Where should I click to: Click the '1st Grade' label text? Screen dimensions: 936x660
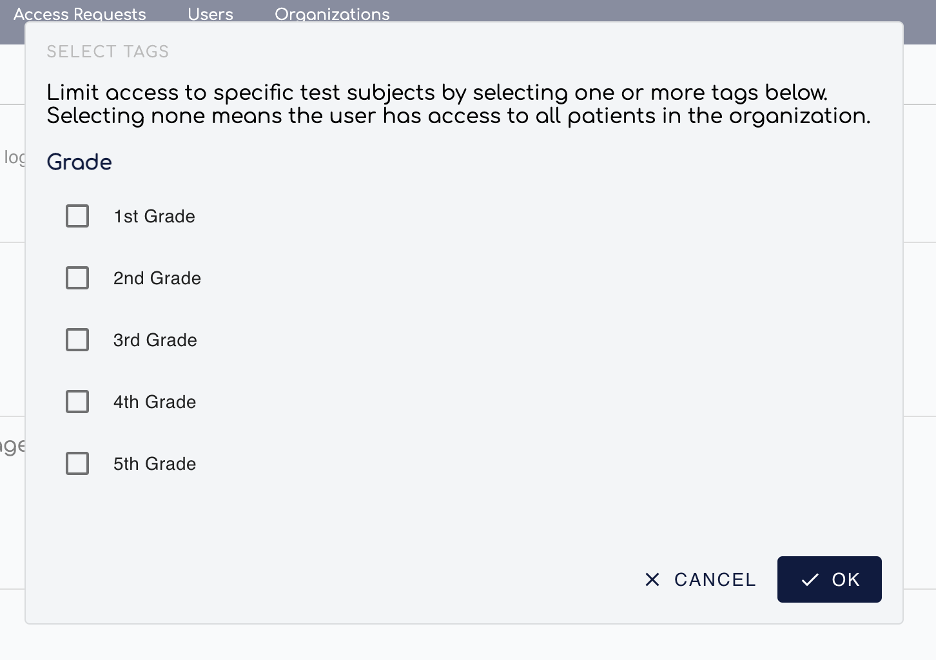click(x=154, y=216)
